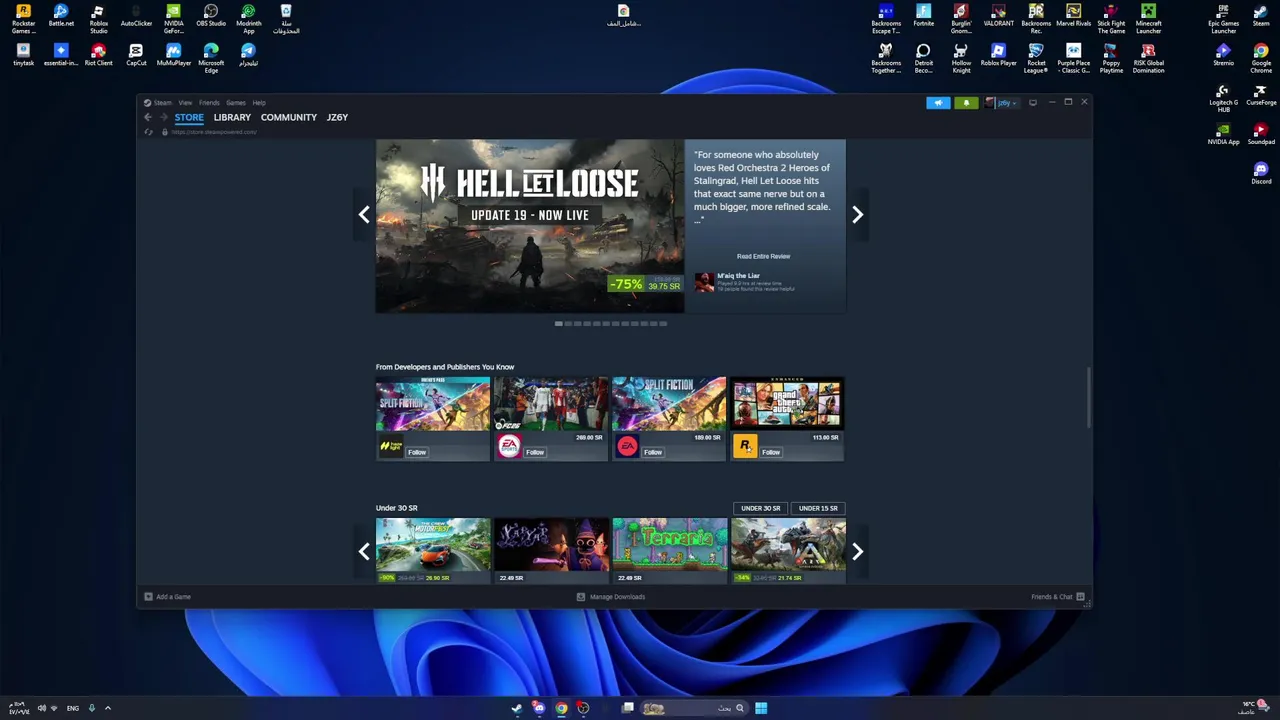Select last carousel pagination dot
Screen dimensions: 1280x720
(x=662, y=323)
